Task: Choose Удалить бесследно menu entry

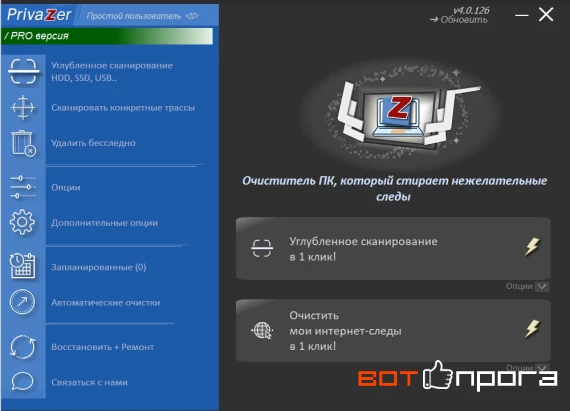Action: point(93,143)
